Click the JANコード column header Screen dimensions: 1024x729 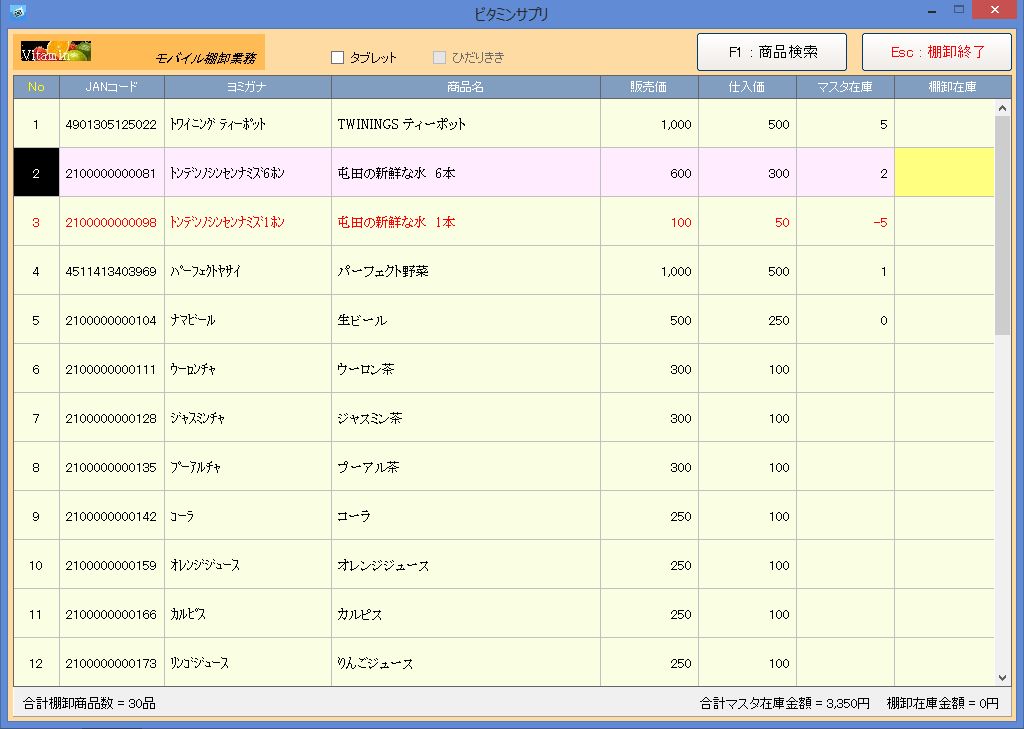(x=112, y=87)
